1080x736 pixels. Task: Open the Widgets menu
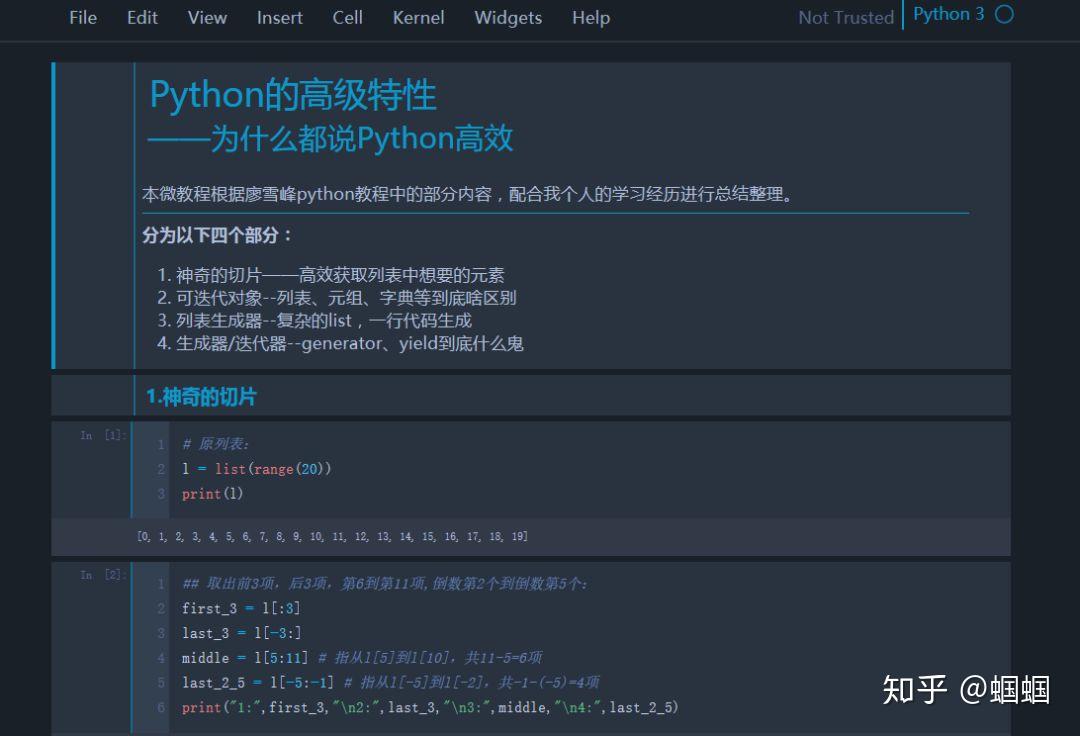point(507,17)
